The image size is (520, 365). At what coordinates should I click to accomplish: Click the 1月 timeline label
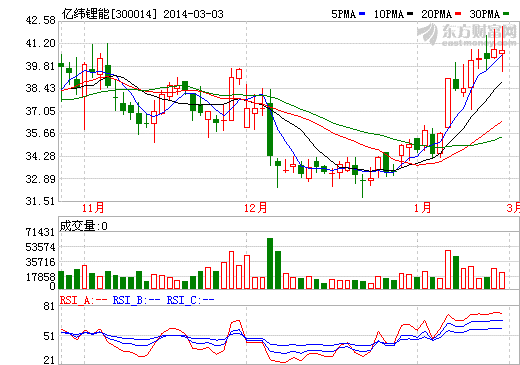point(422,208)
